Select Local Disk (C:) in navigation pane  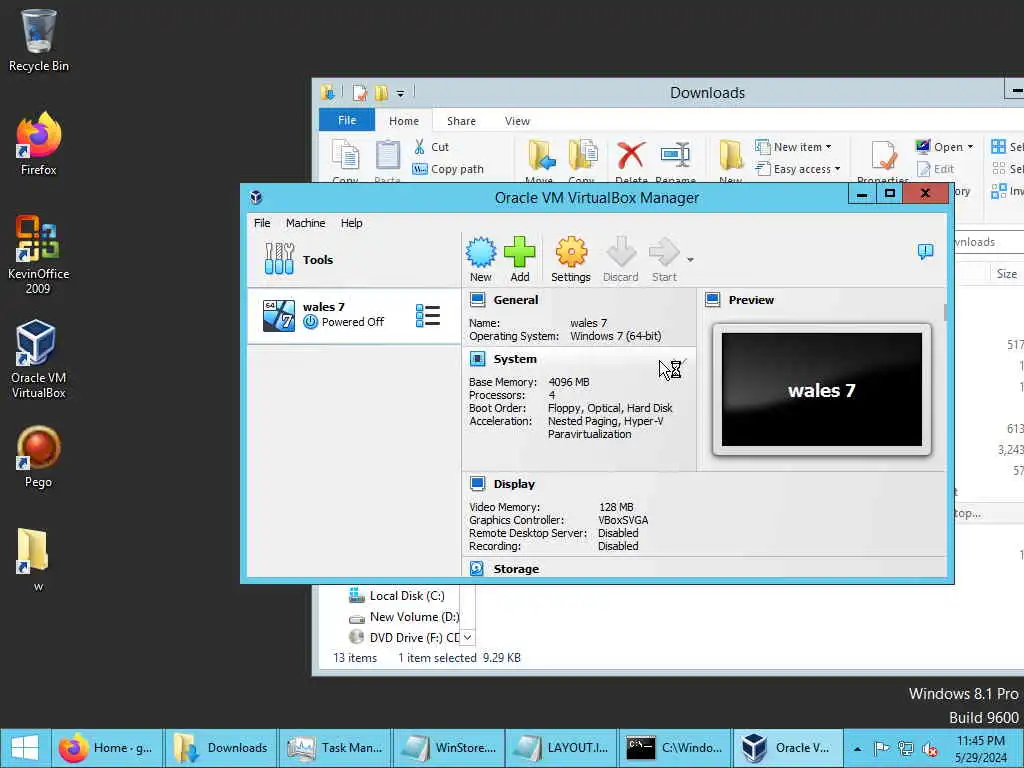(x=396, y=596)
